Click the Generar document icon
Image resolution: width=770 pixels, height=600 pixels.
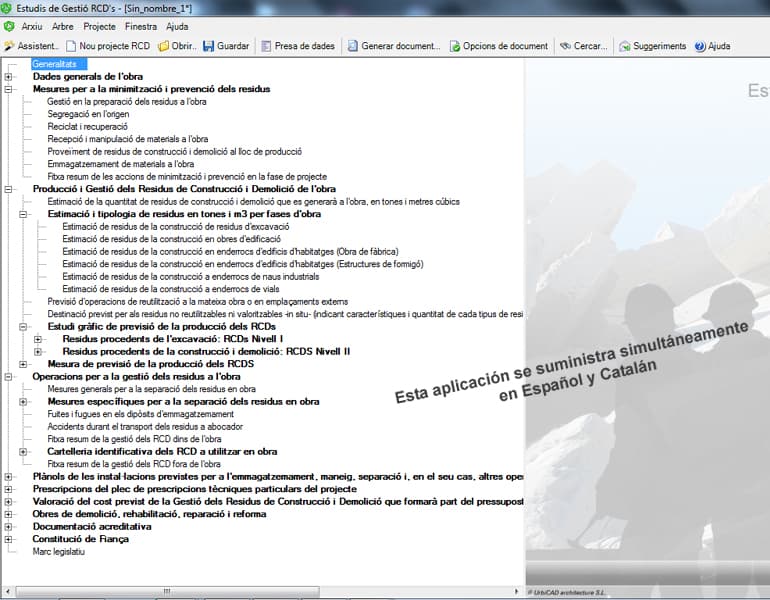coord(353,46)
